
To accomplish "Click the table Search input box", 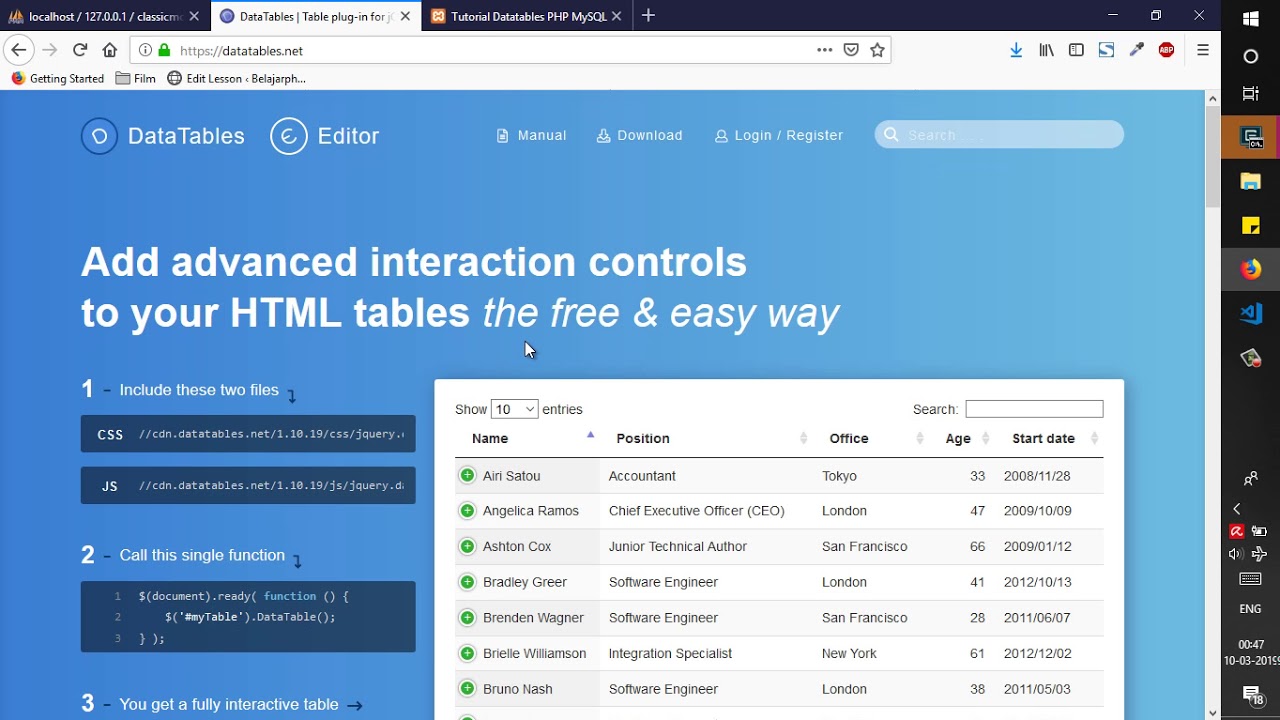I will [1034, 409].
